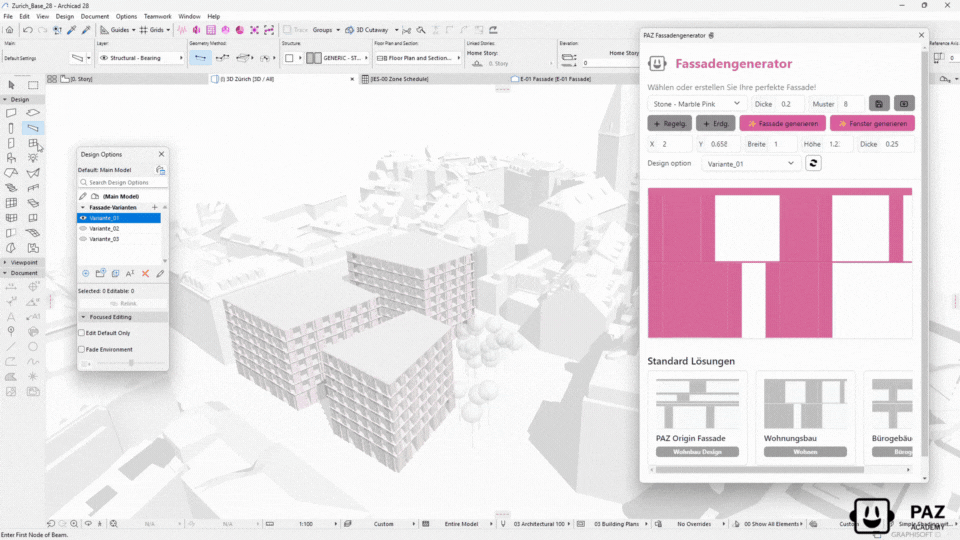The width and height of the screenshot is (960, 540).
Task: Click the + Regelg. button
Action: click(x=670, y=124)
